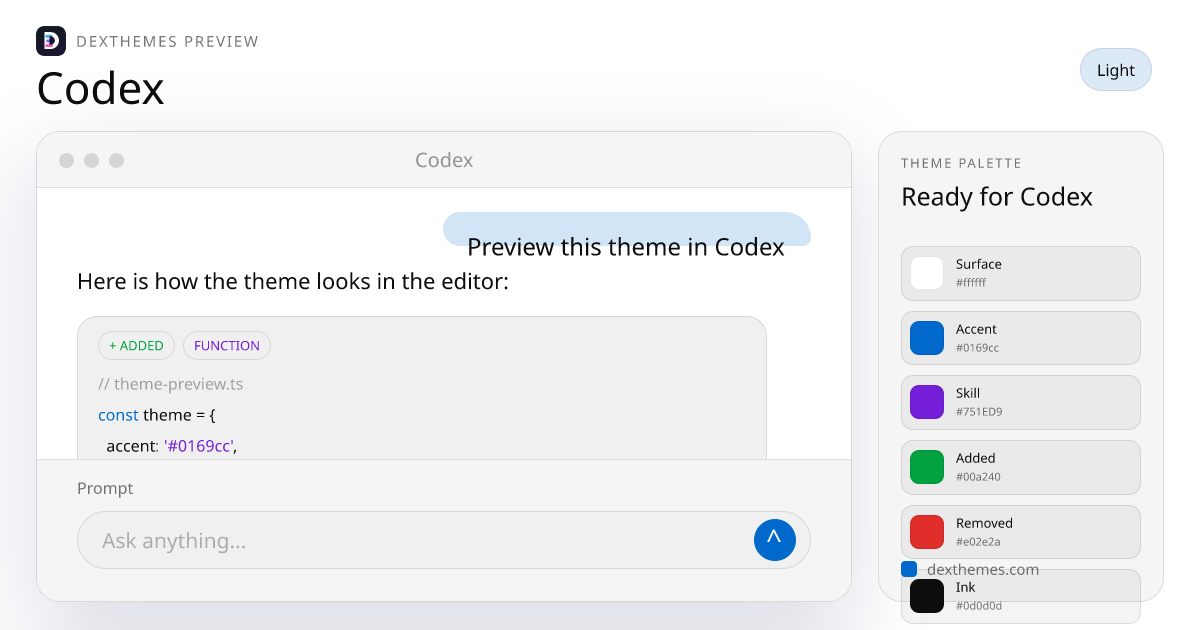Click the small blue square beside dexthemes.com
This screenshot has width=1200, height=630.
coord(909,569)
